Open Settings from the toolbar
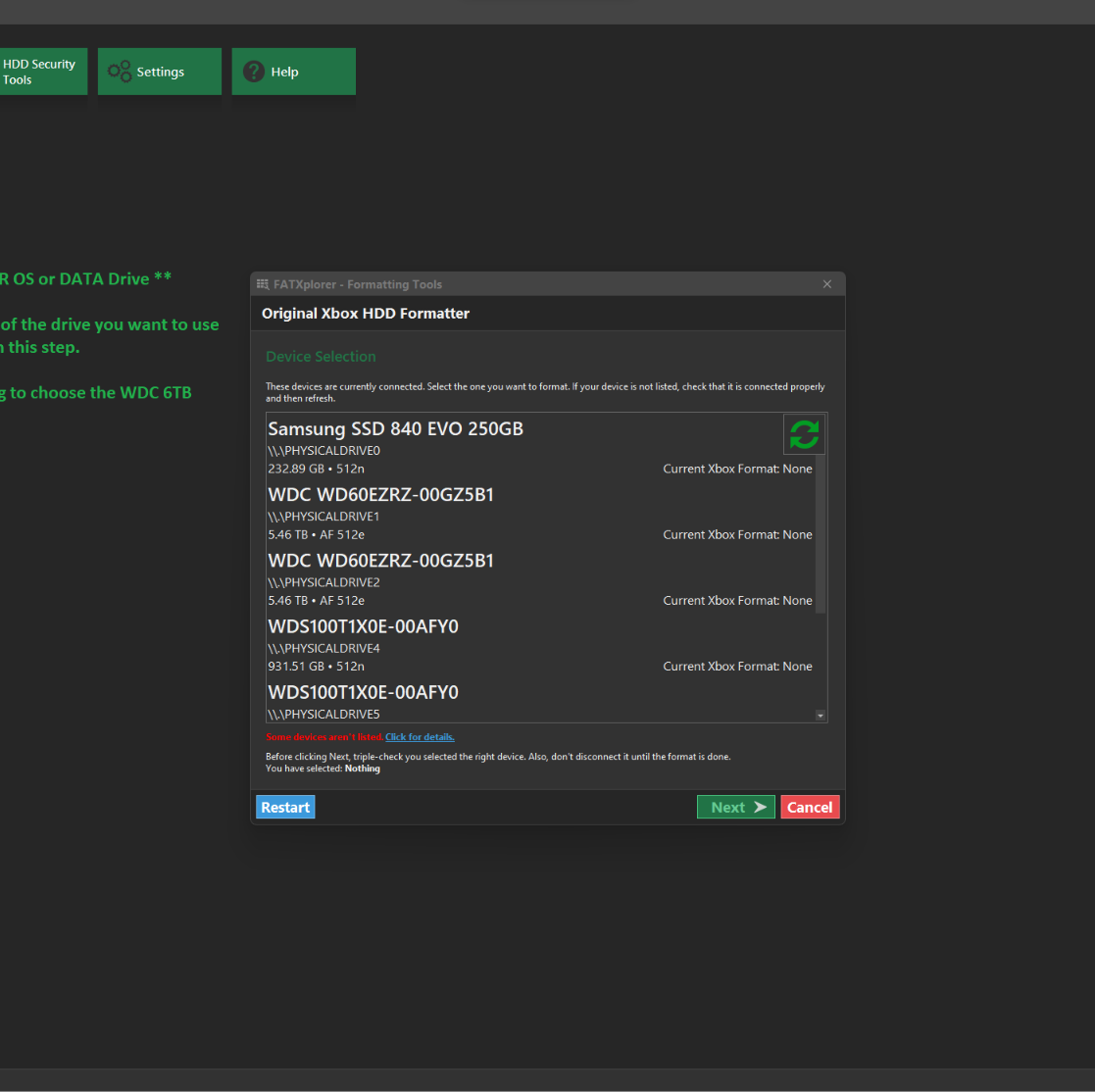The image size is (1095, 1092). 159,72
